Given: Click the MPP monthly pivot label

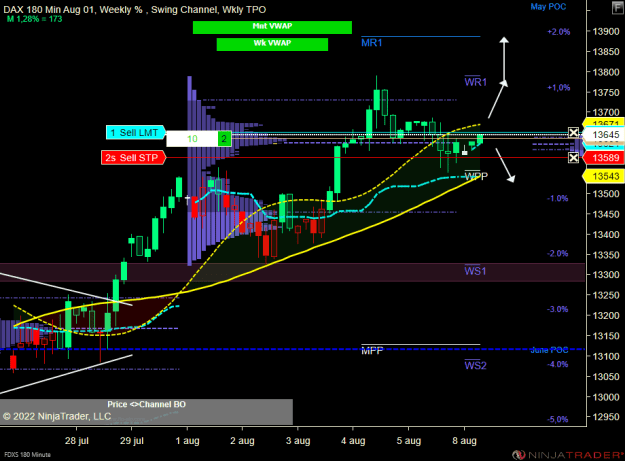Looking at the screenshot, I should pos(372,351).
